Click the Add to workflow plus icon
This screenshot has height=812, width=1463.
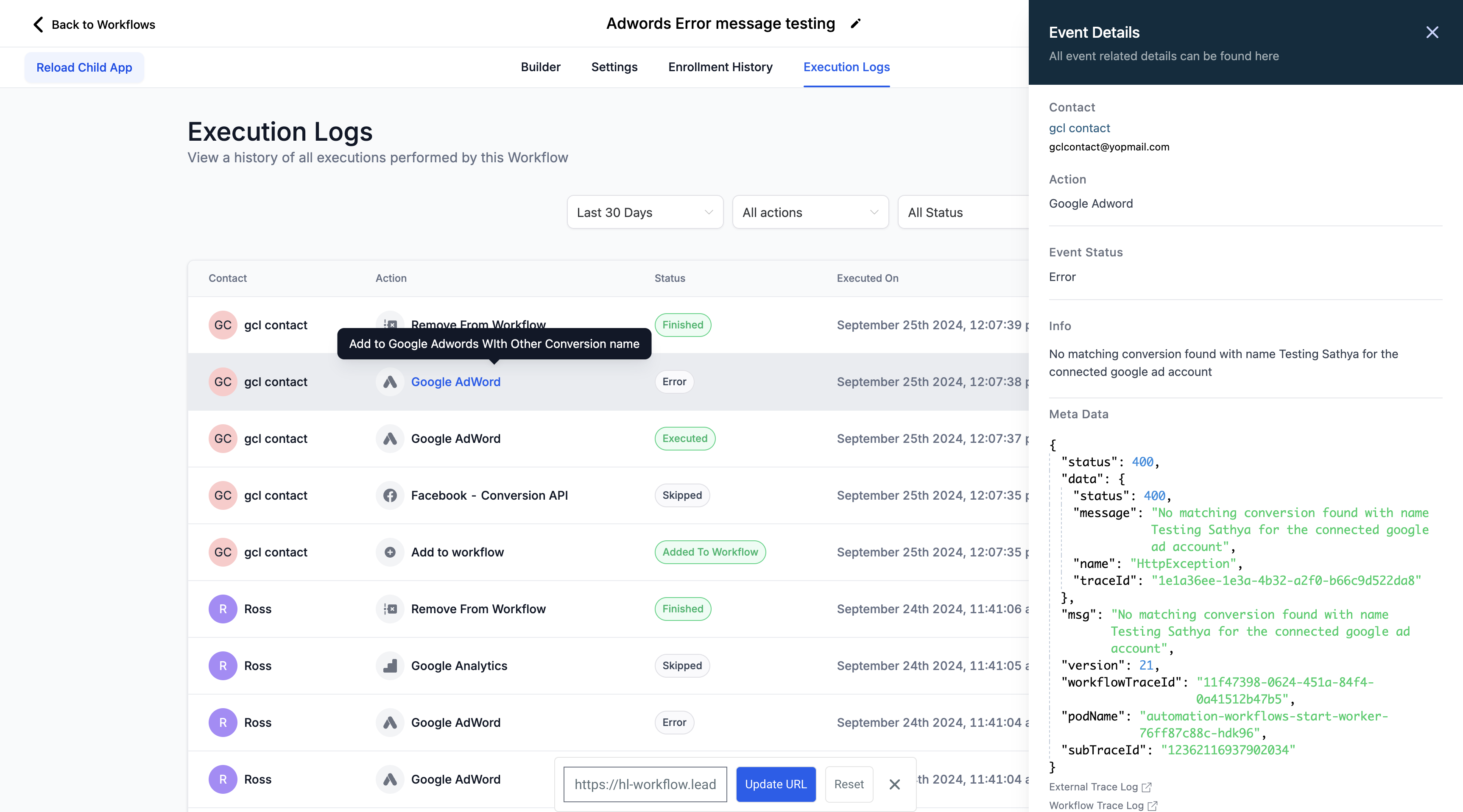pos(390,552)
